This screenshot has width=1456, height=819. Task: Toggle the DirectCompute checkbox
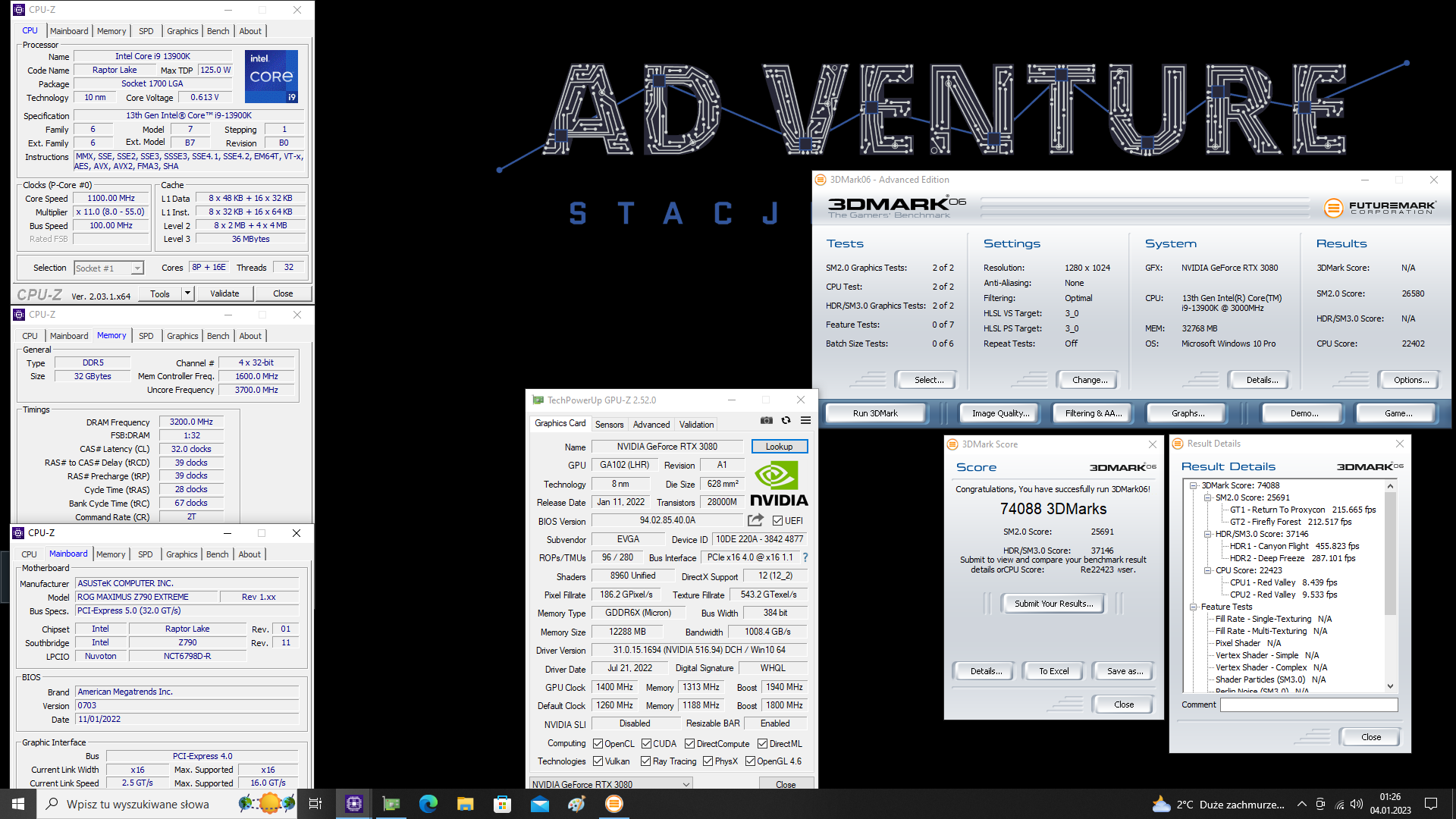coord(689,744)
